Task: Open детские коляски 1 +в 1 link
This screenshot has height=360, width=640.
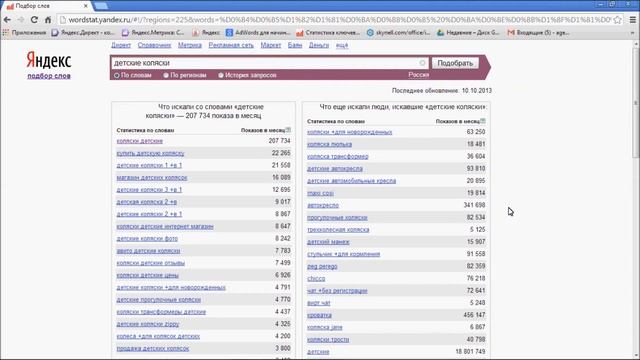Action: (x=149, y=165)
